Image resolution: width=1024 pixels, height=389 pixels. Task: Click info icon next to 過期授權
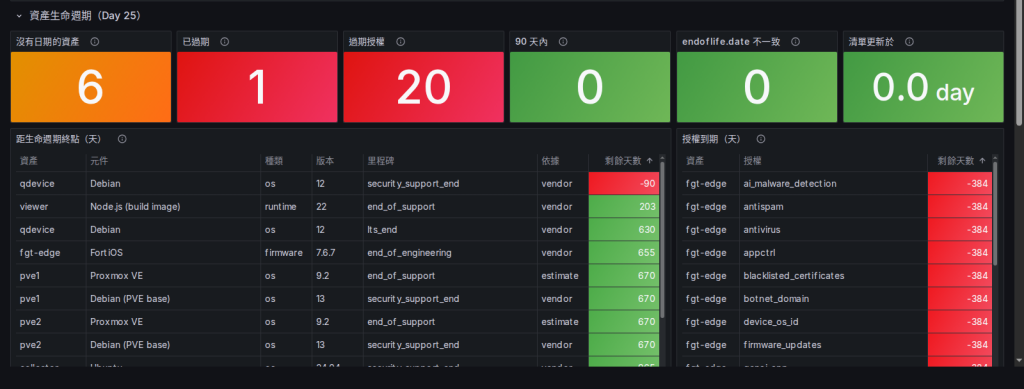pos(400,42)
